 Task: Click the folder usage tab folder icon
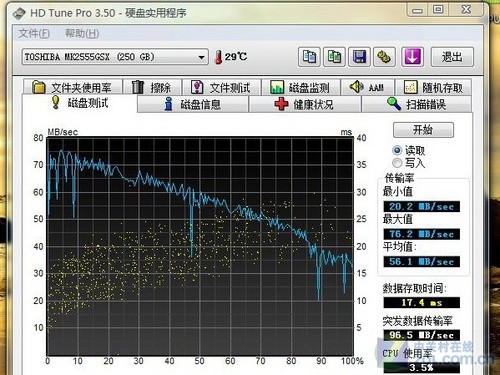pyautogui.click(x=39, y=87)
